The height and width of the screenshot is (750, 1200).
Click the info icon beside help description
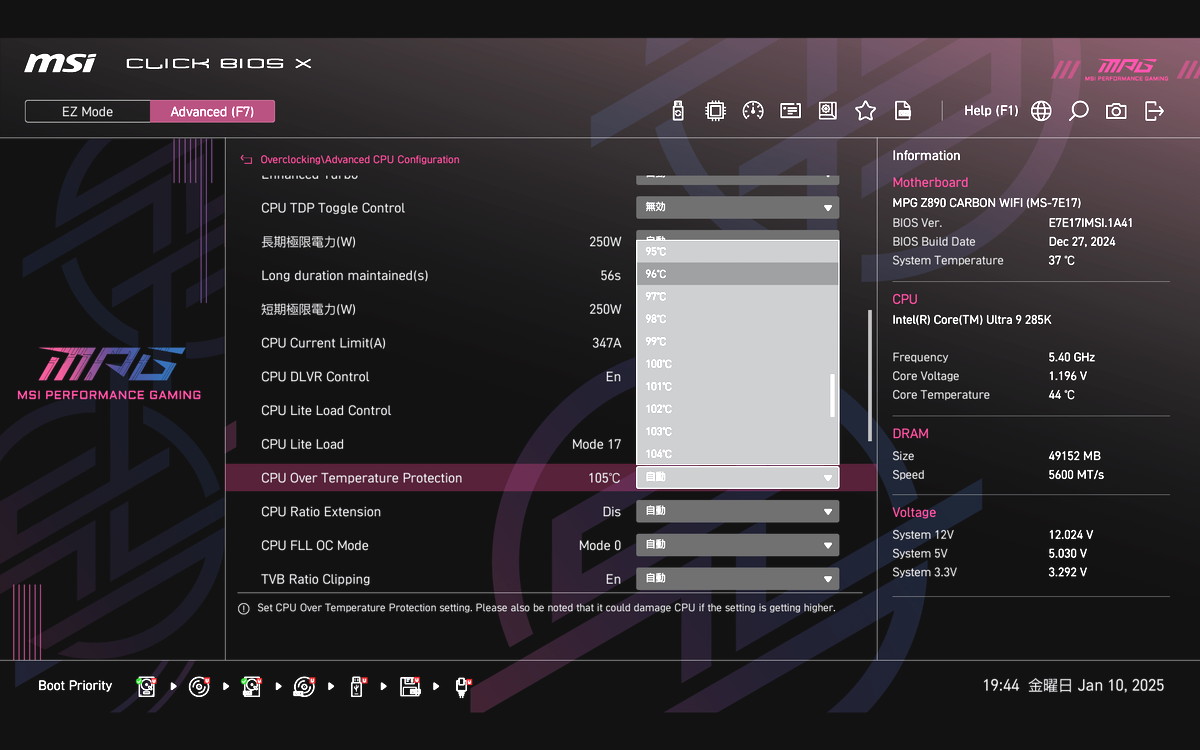(244, 608)
